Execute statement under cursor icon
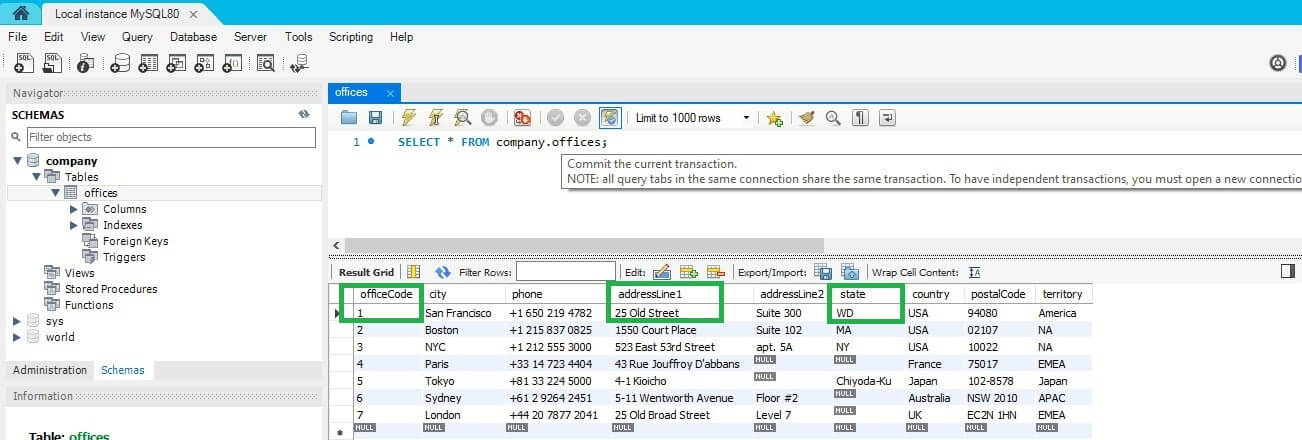This screenshot has width=1302, height=440. tap(435, 118)
